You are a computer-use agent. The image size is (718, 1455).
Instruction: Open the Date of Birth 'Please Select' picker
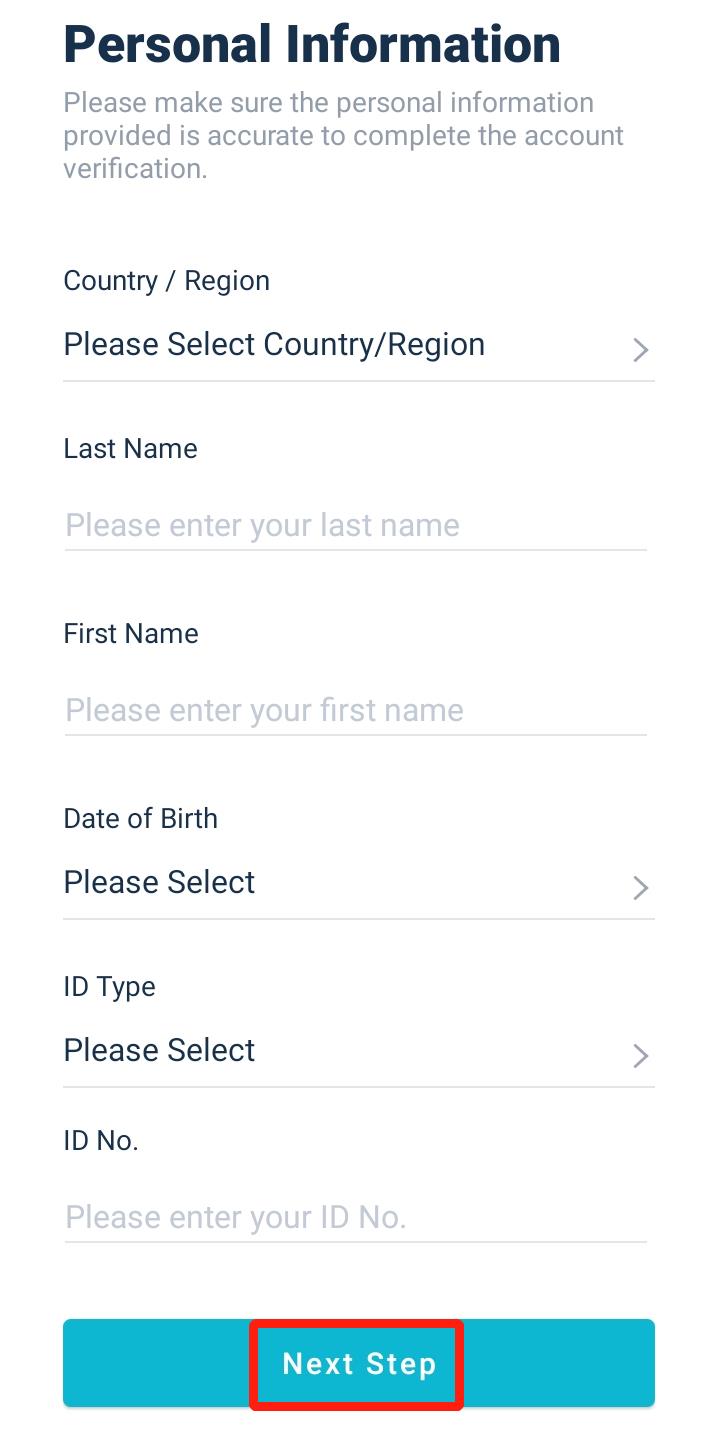tap(160, 883)
